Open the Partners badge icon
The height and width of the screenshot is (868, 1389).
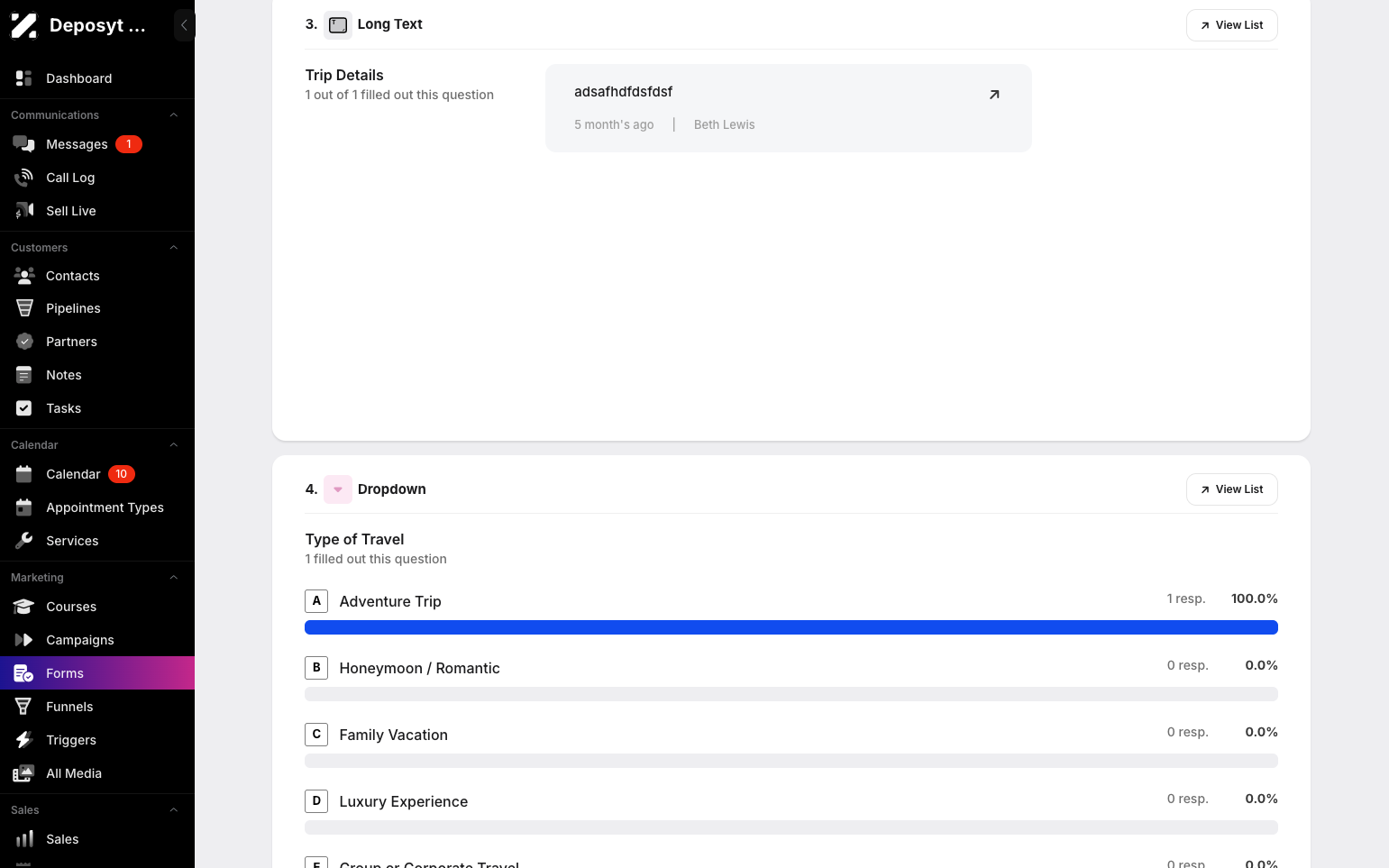24,342
